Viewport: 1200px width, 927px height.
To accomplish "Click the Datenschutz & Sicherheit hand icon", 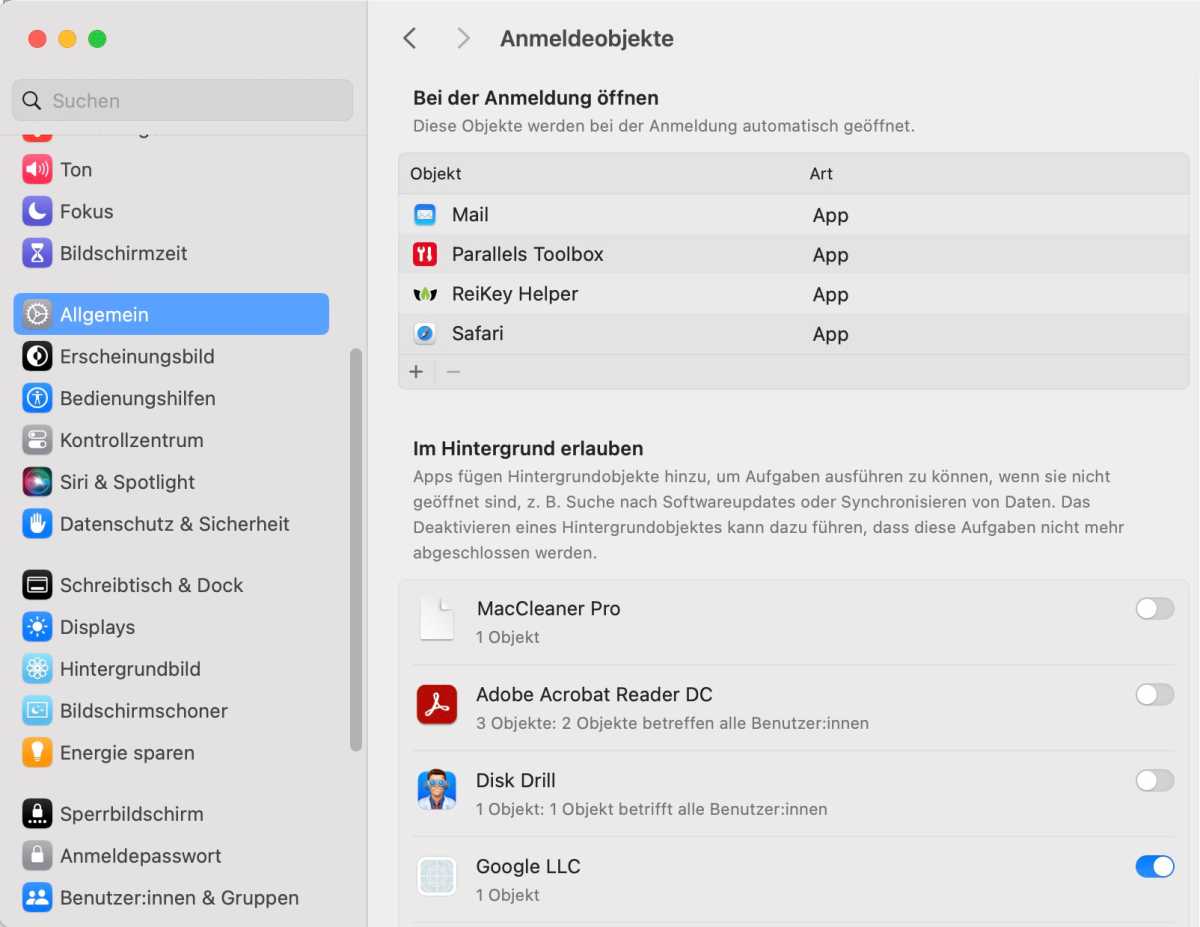I will click(x=37, y=524).
